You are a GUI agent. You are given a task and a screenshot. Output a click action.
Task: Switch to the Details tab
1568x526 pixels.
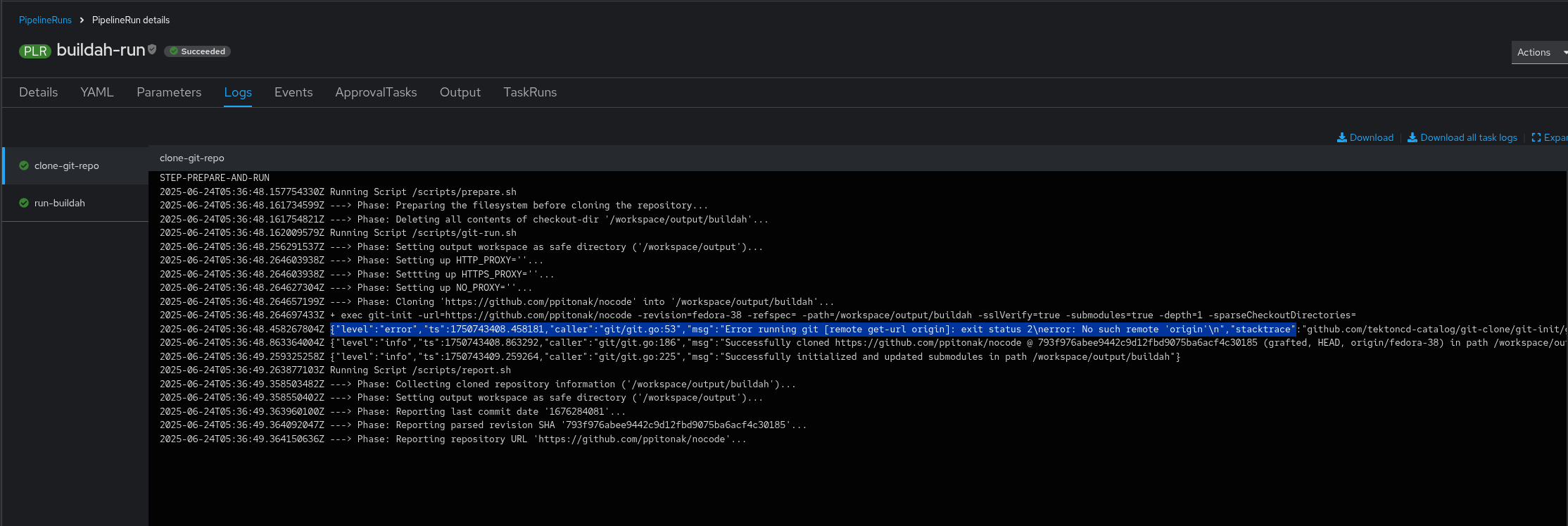pos(39,92)
